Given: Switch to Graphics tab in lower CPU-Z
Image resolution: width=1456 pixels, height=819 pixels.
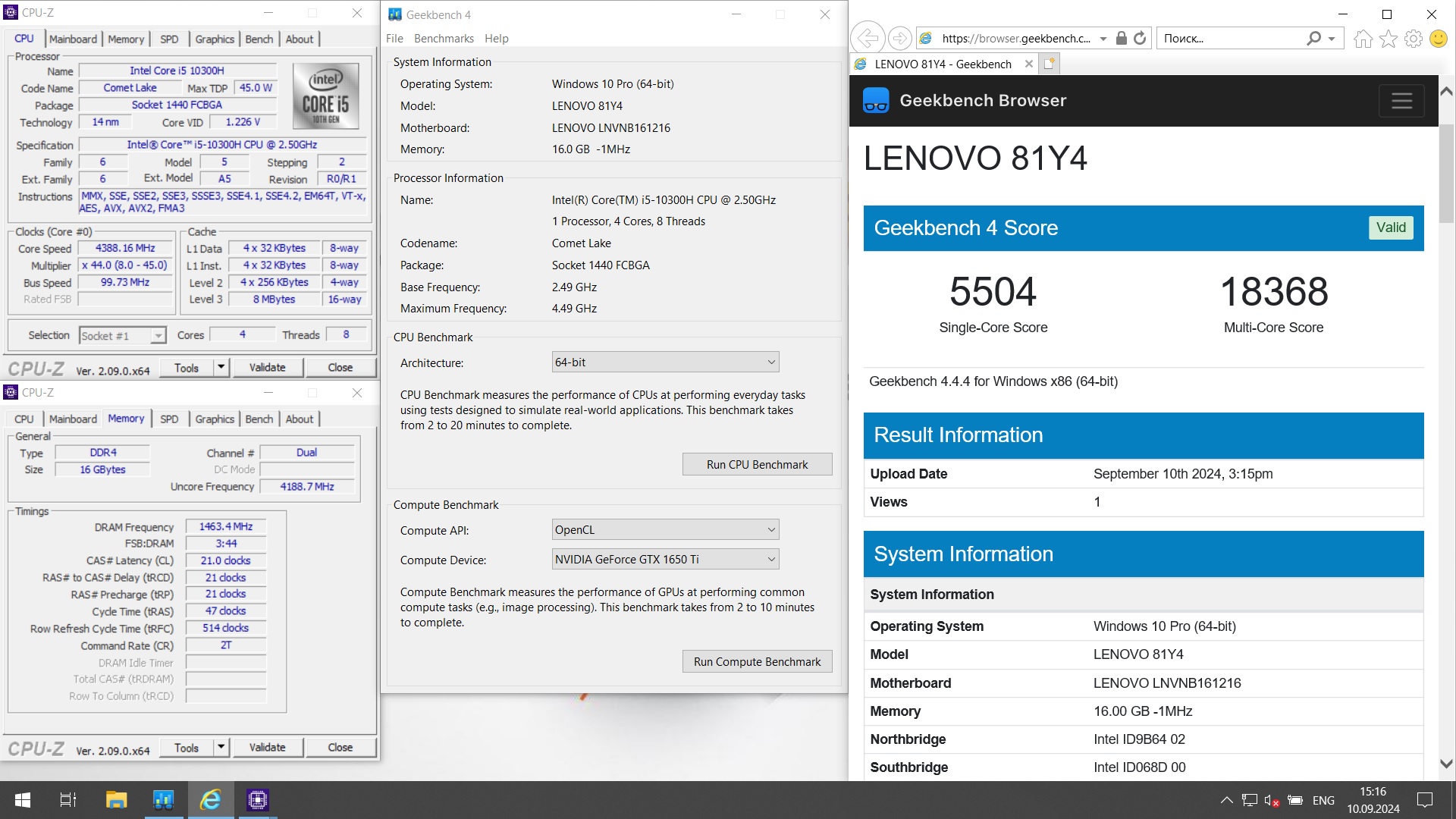Looking at the screenshot, I should click(215, 419).
